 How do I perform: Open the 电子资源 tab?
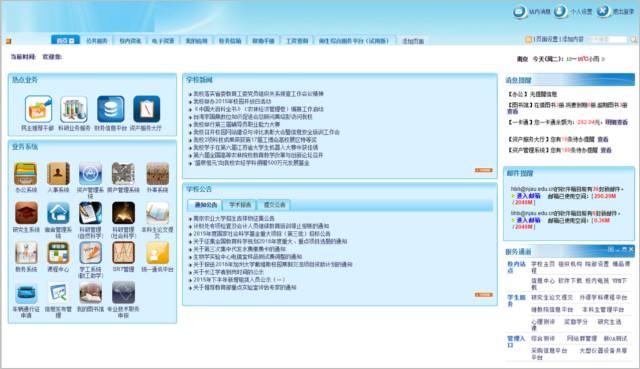[x=163, y=41]
